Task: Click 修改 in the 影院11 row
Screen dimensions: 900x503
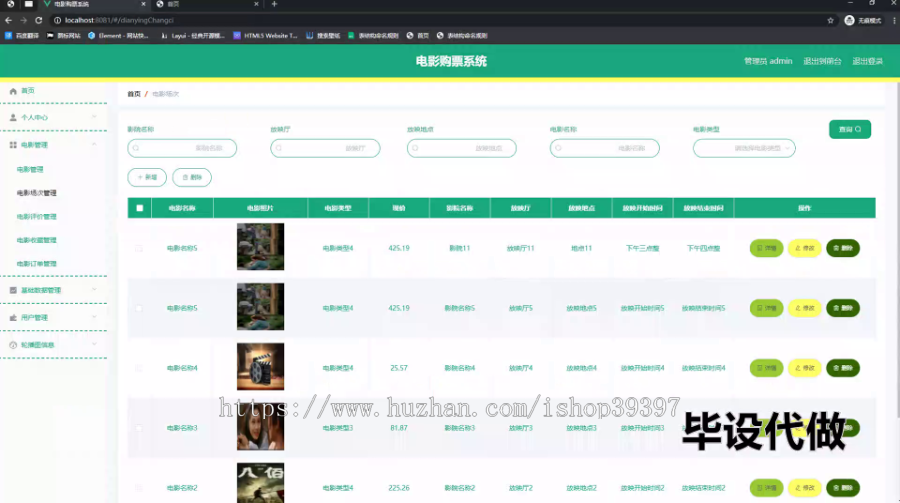Action: (x=805, y=248)
